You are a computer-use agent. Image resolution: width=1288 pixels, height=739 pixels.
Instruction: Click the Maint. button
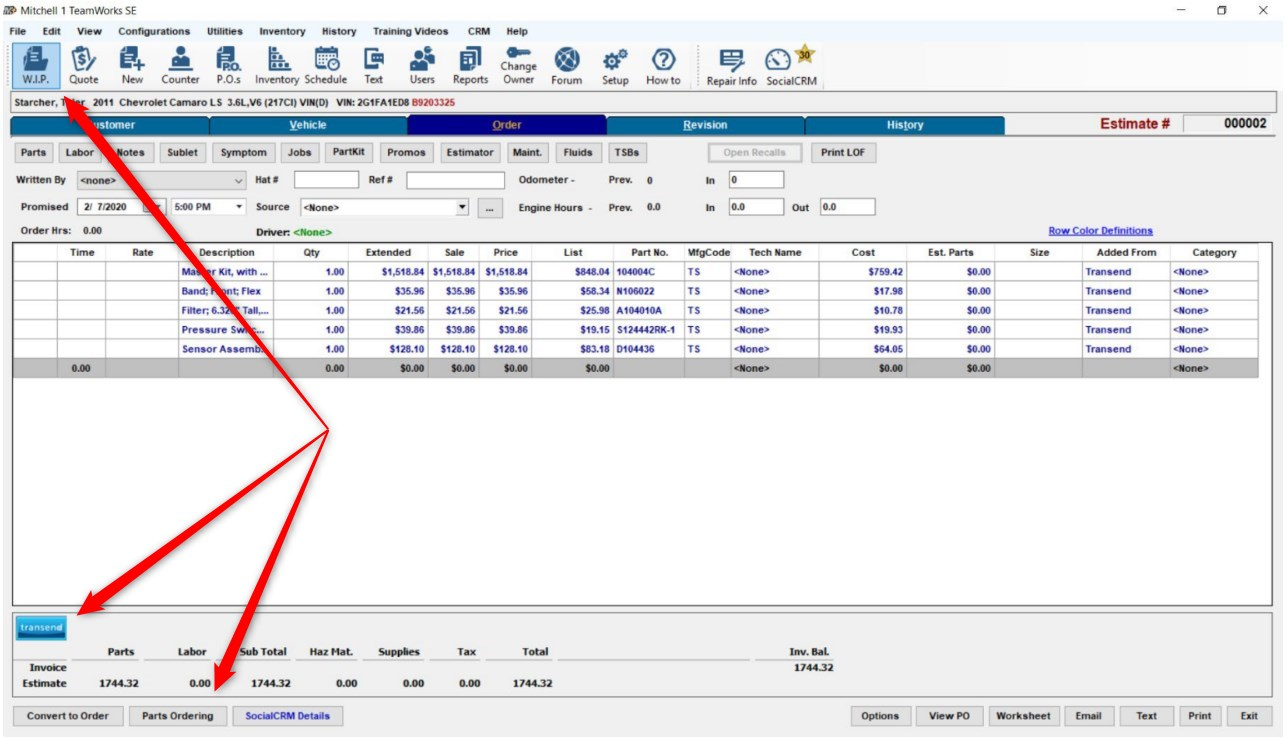click(527, 153)
